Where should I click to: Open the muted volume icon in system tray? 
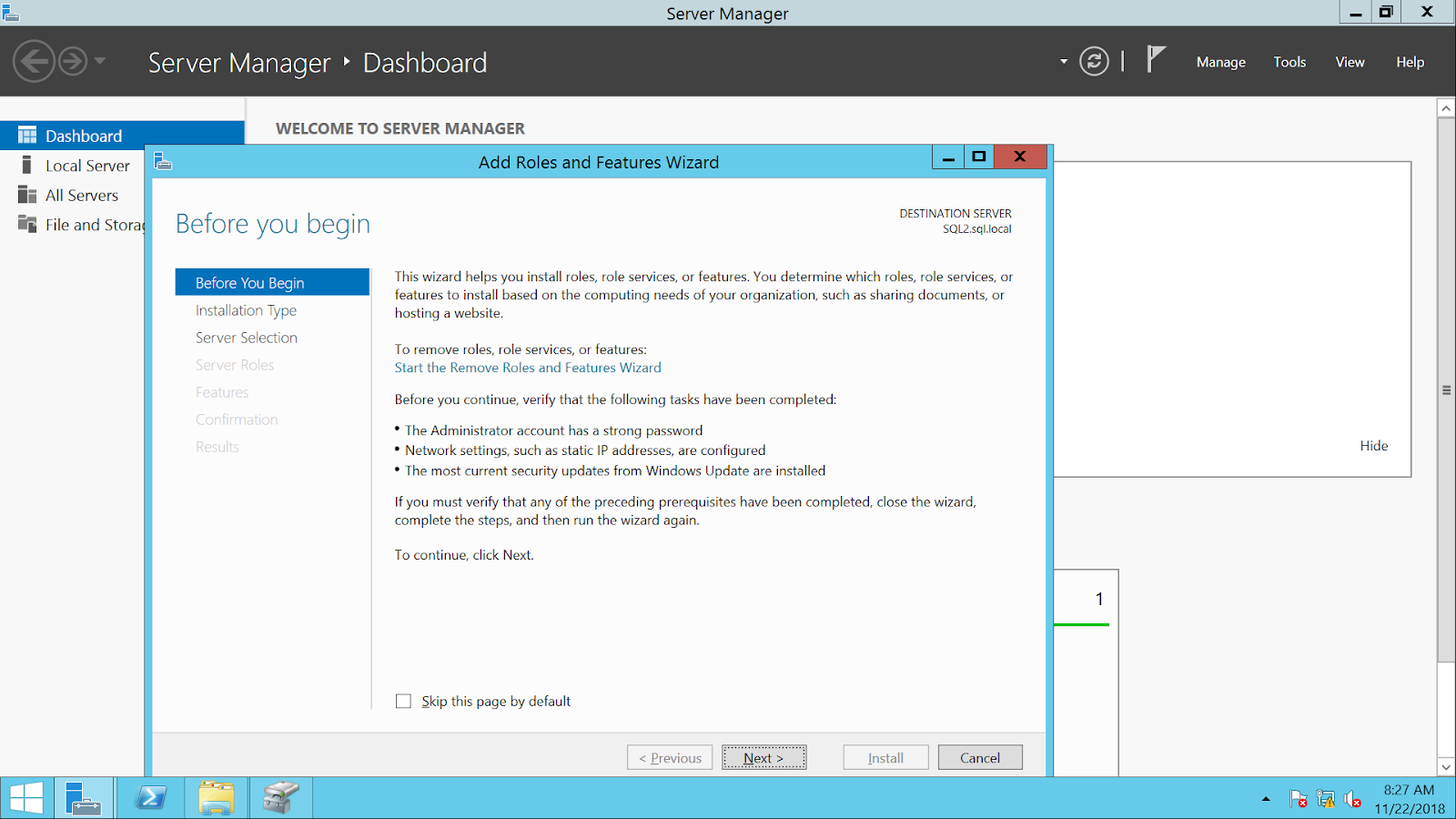1350,798
